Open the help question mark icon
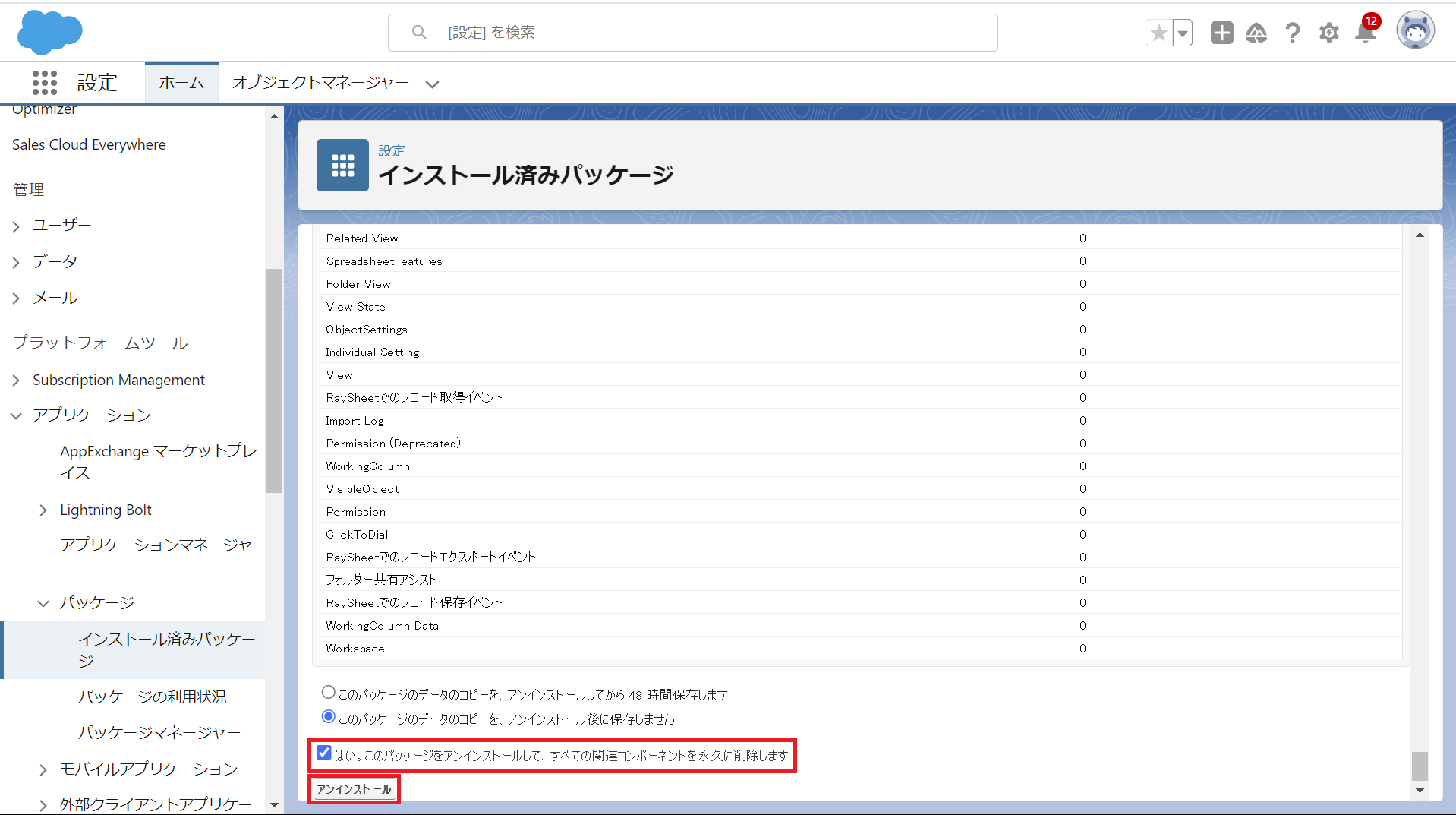Viewport: 1456px width, 815px height. [1292, 33]
